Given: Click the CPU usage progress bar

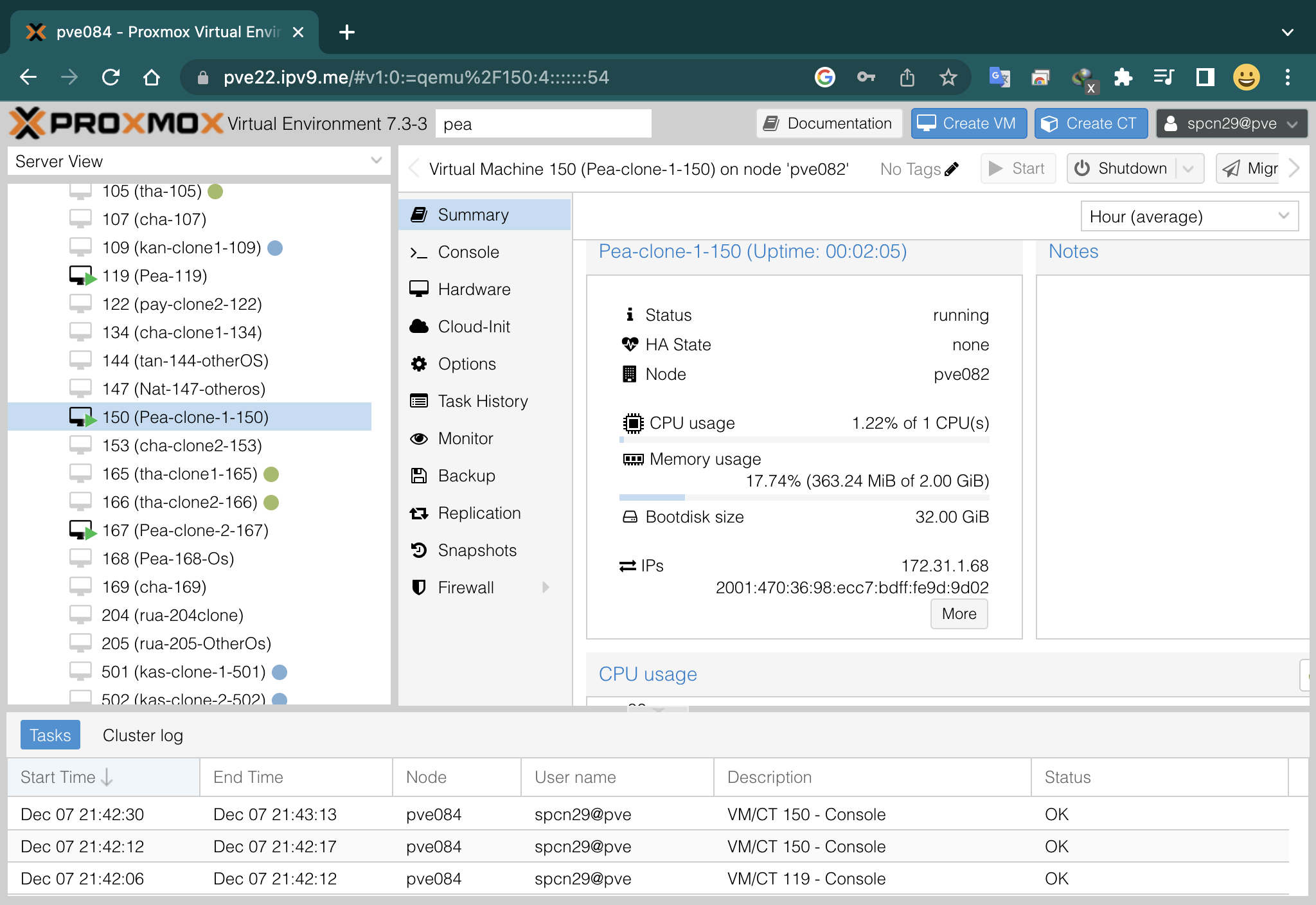Looking at the screenshot, I should click(804, 440).
